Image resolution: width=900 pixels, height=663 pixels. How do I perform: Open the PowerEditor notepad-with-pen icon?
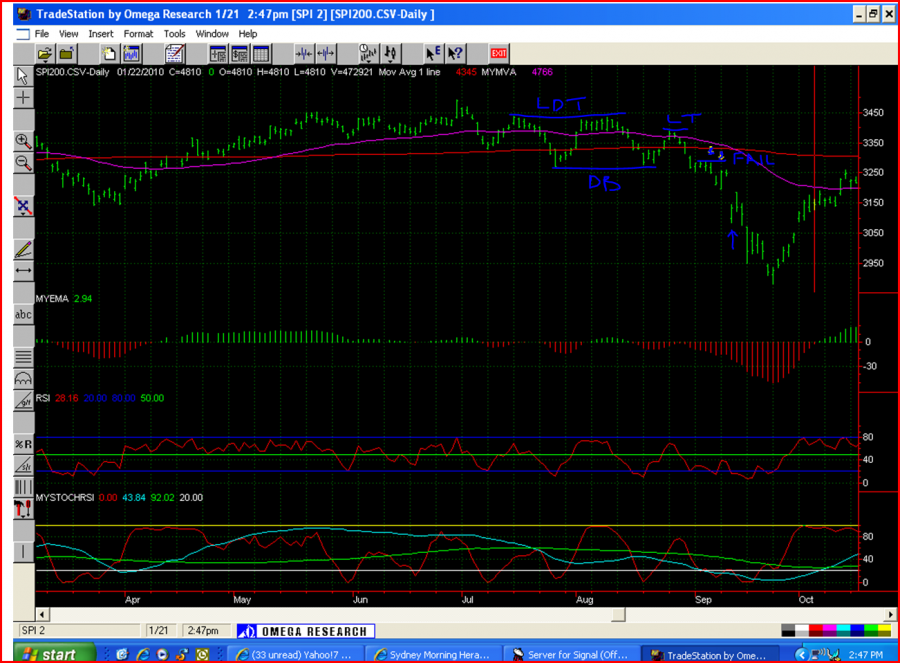(174, 54)
